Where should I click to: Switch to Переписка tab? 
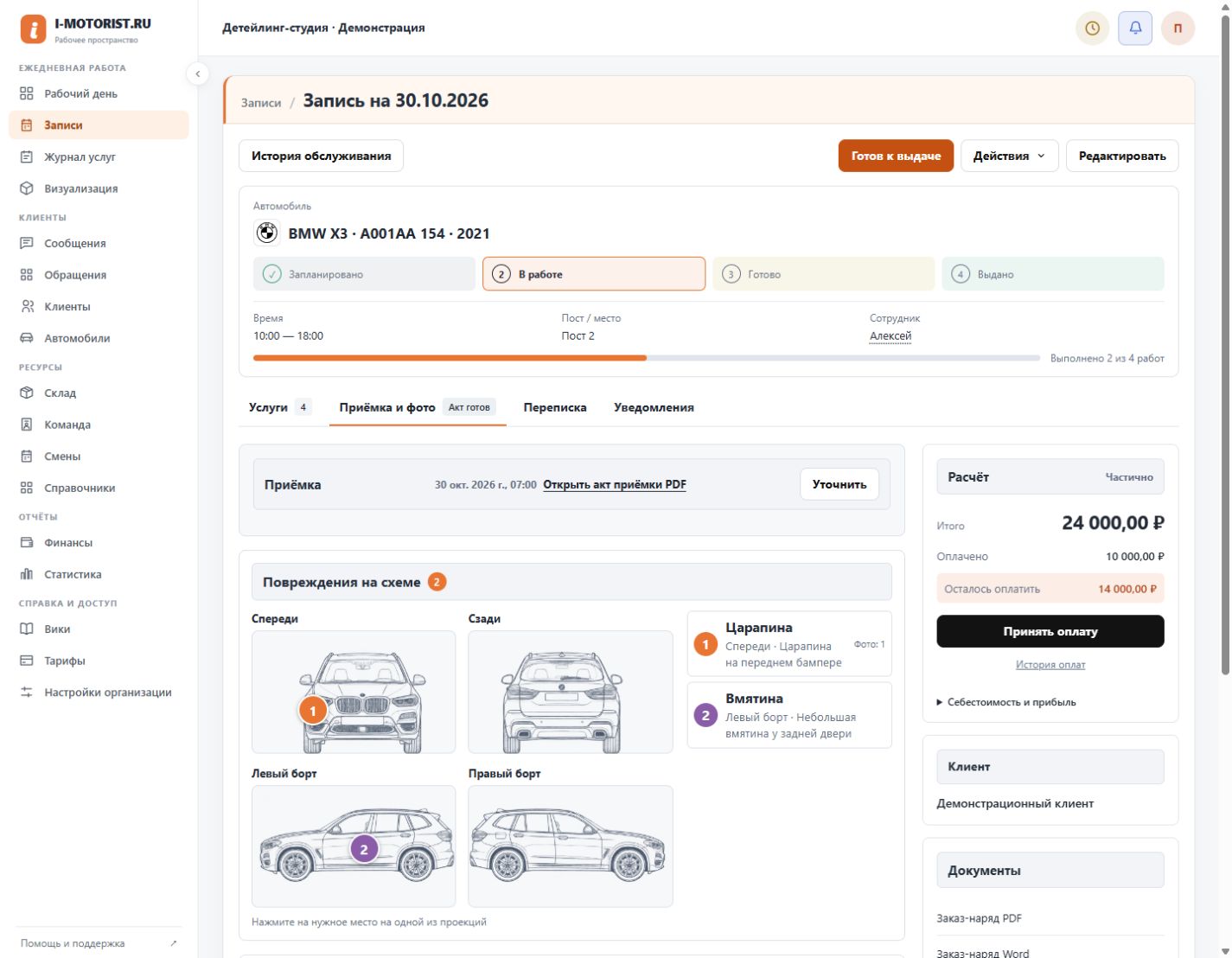(555, 407)
